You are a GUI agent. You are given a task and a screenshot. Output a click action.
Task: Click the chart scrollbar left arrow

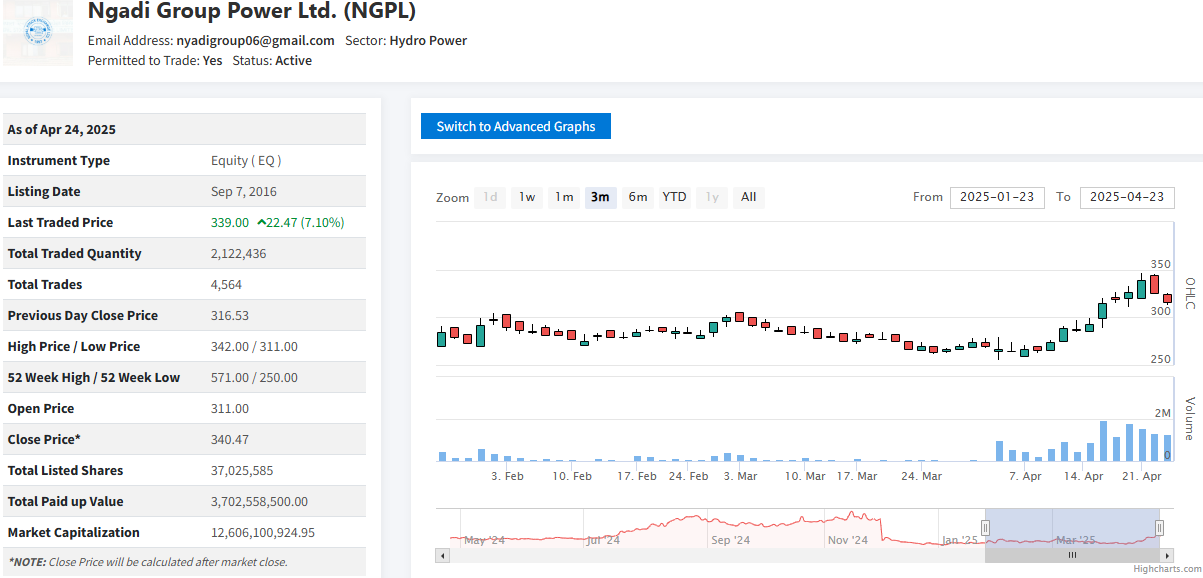coord(442,555)
